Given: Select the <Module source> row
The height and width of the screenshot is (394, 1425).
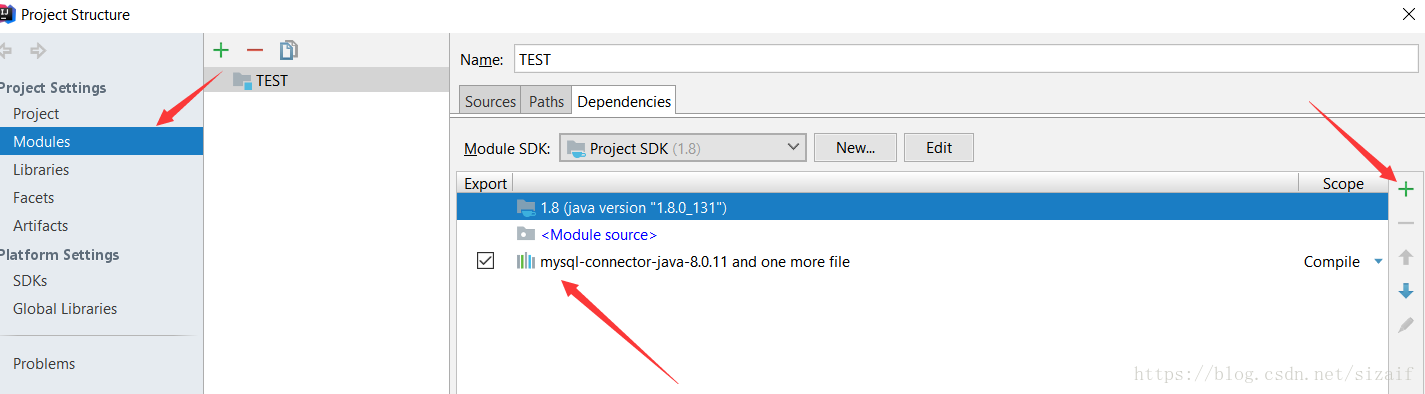Looking at the screenshot, I should click(x=922, y=234).
